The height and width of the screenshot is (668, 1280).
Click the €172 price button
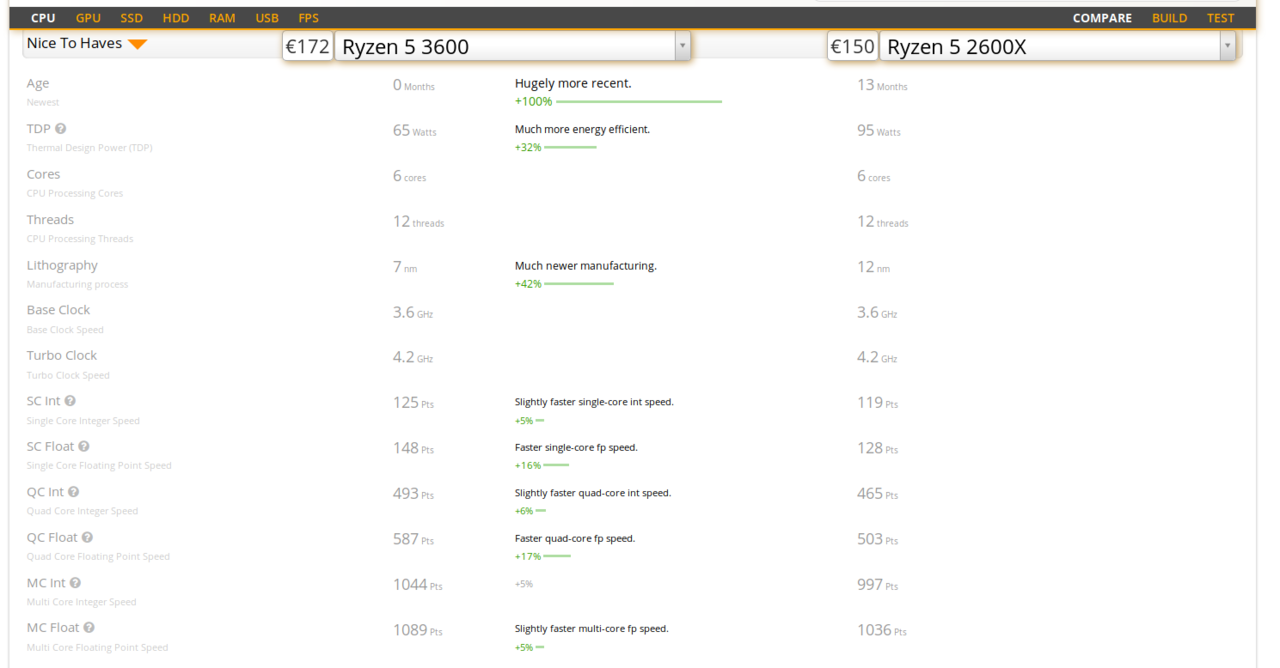307,46
